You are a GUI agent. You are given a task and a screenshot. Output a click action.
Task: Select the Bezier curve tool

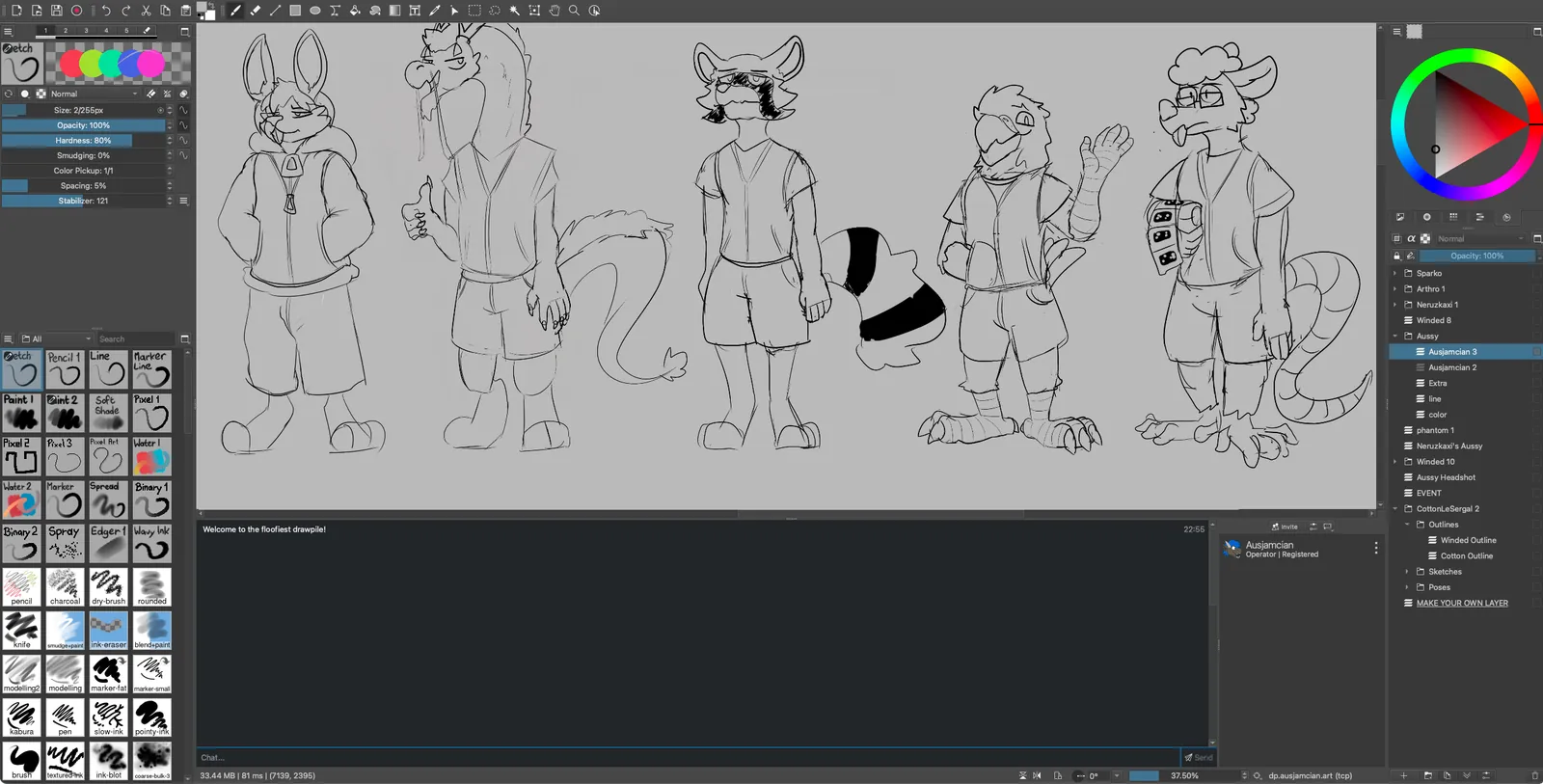[335, 11]
